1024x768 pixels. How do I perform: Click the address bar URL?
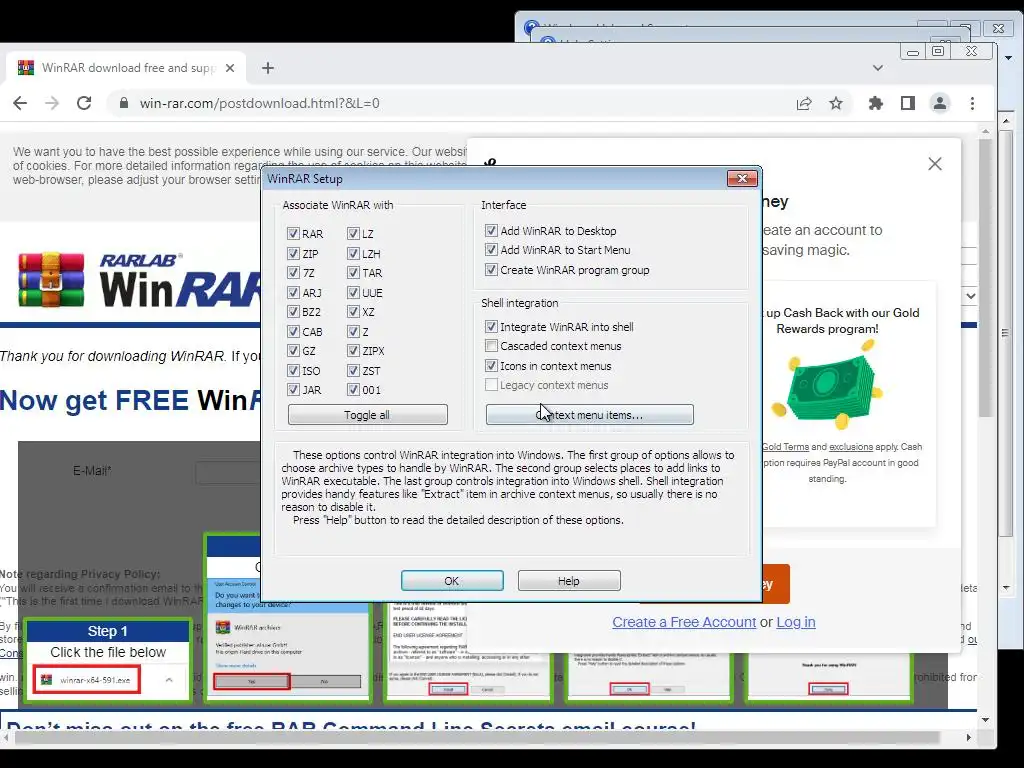[259, 103]
